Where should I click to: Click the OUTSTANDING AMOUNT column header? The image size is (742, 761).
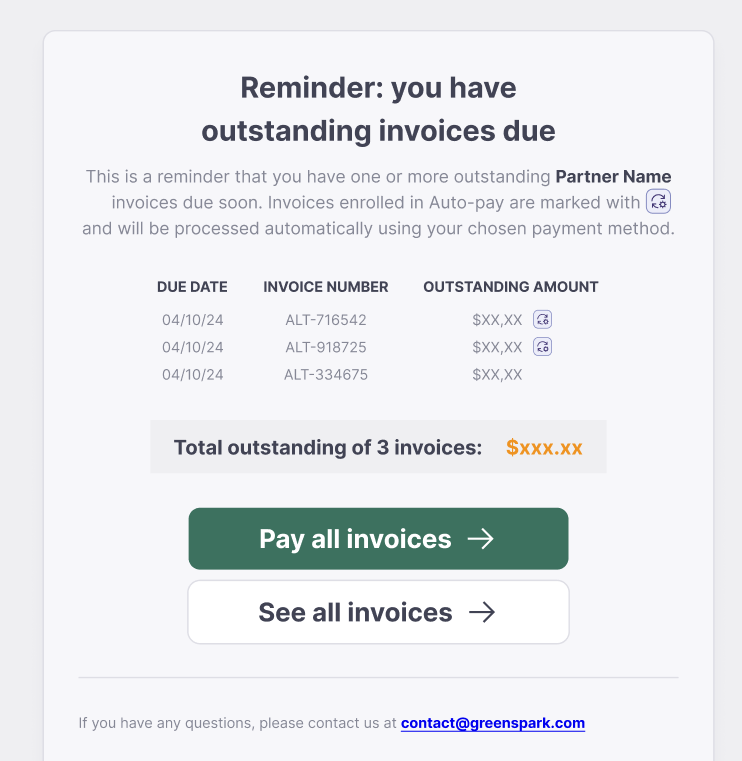510,287
